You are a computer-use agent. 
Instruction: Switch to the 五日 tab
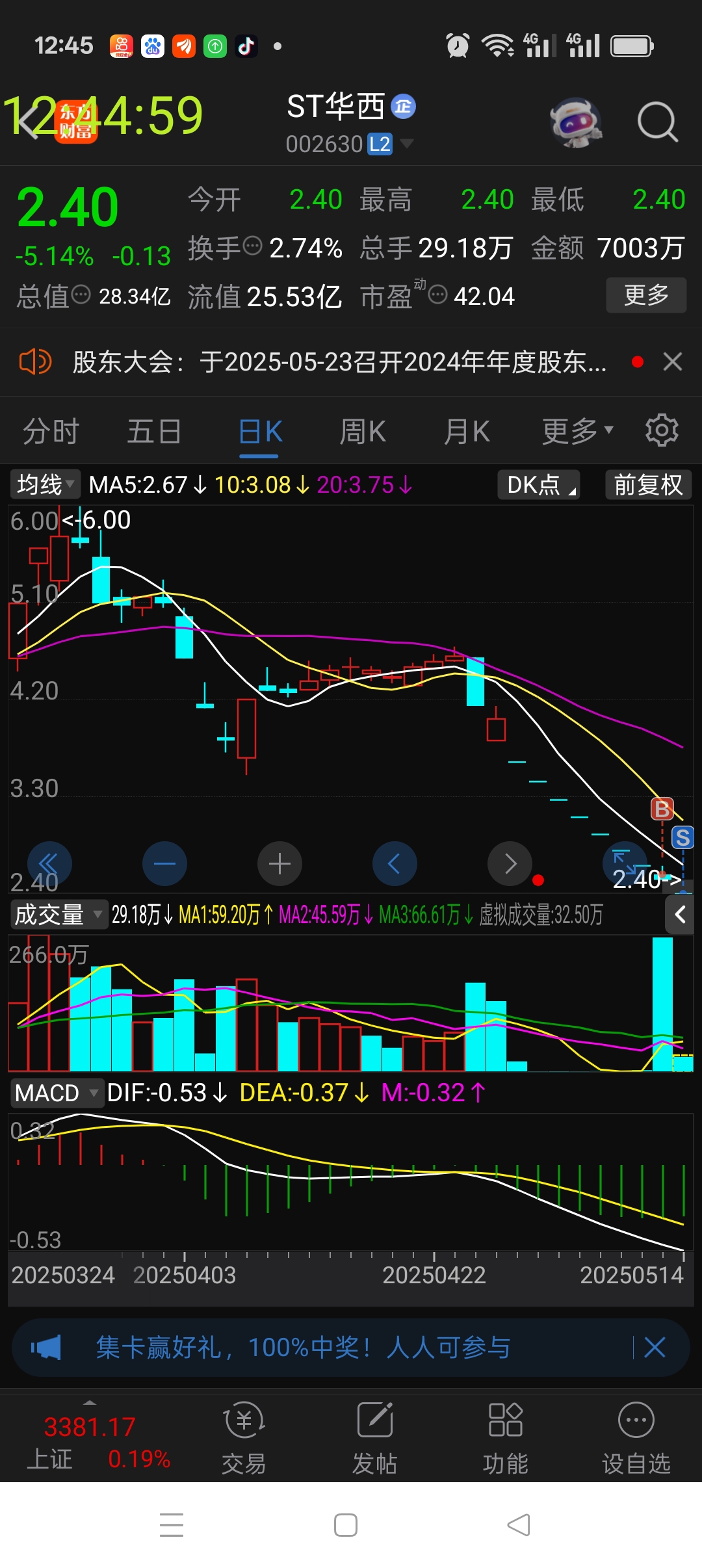tap(154, 432)
